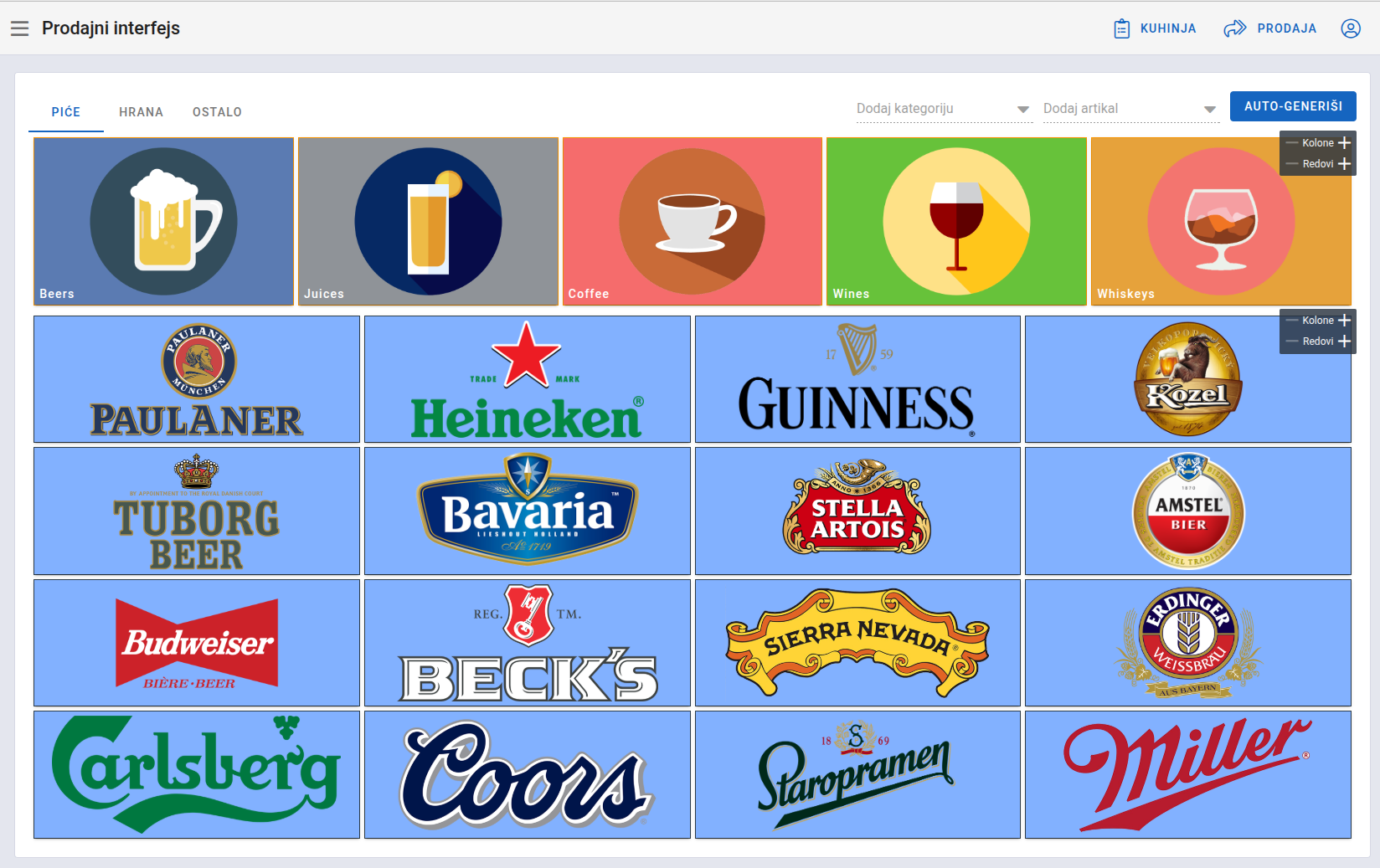Choose the Paulaner beer tile
The image size is (1380, 868).
pyautogui.click(x=197, y=379)
